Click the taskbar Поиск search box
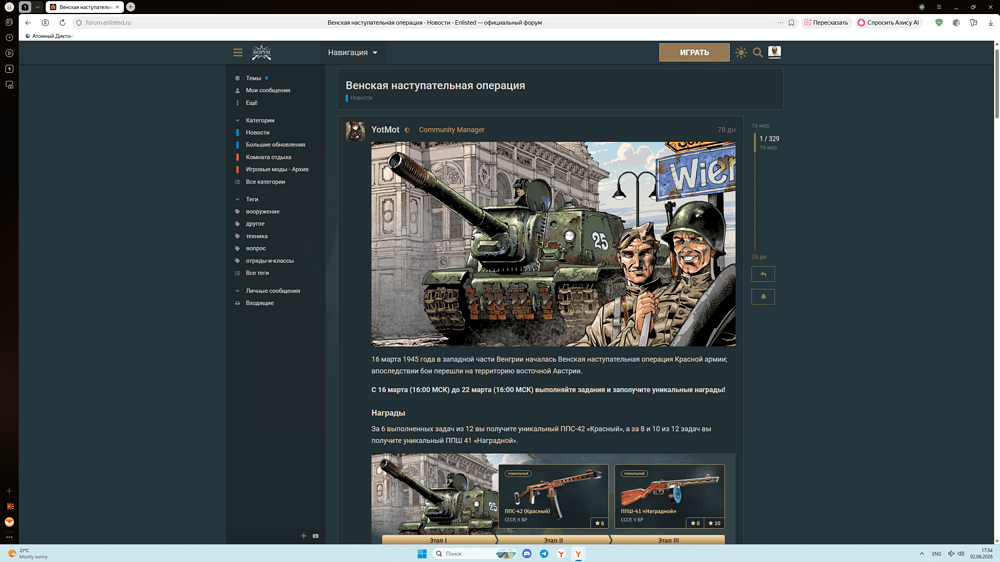The image size is (1000, 562). [474, 554]
